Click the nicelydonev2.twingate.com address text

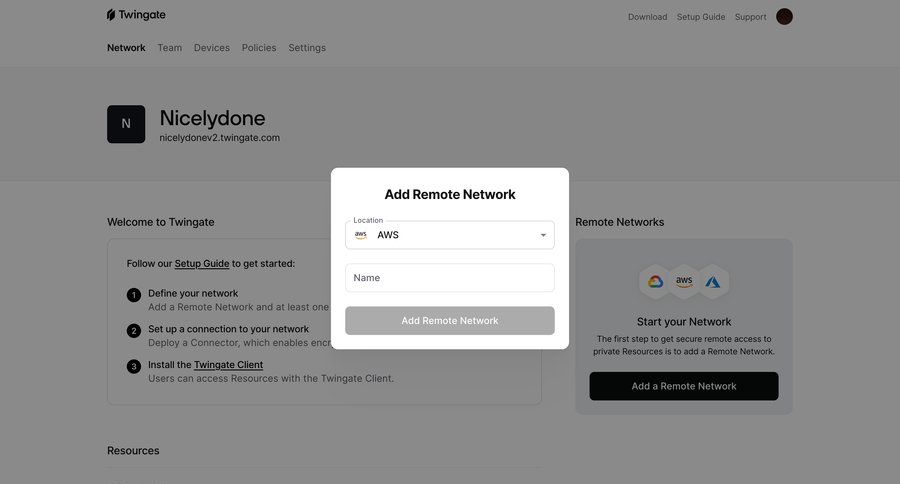pos(220,138)
